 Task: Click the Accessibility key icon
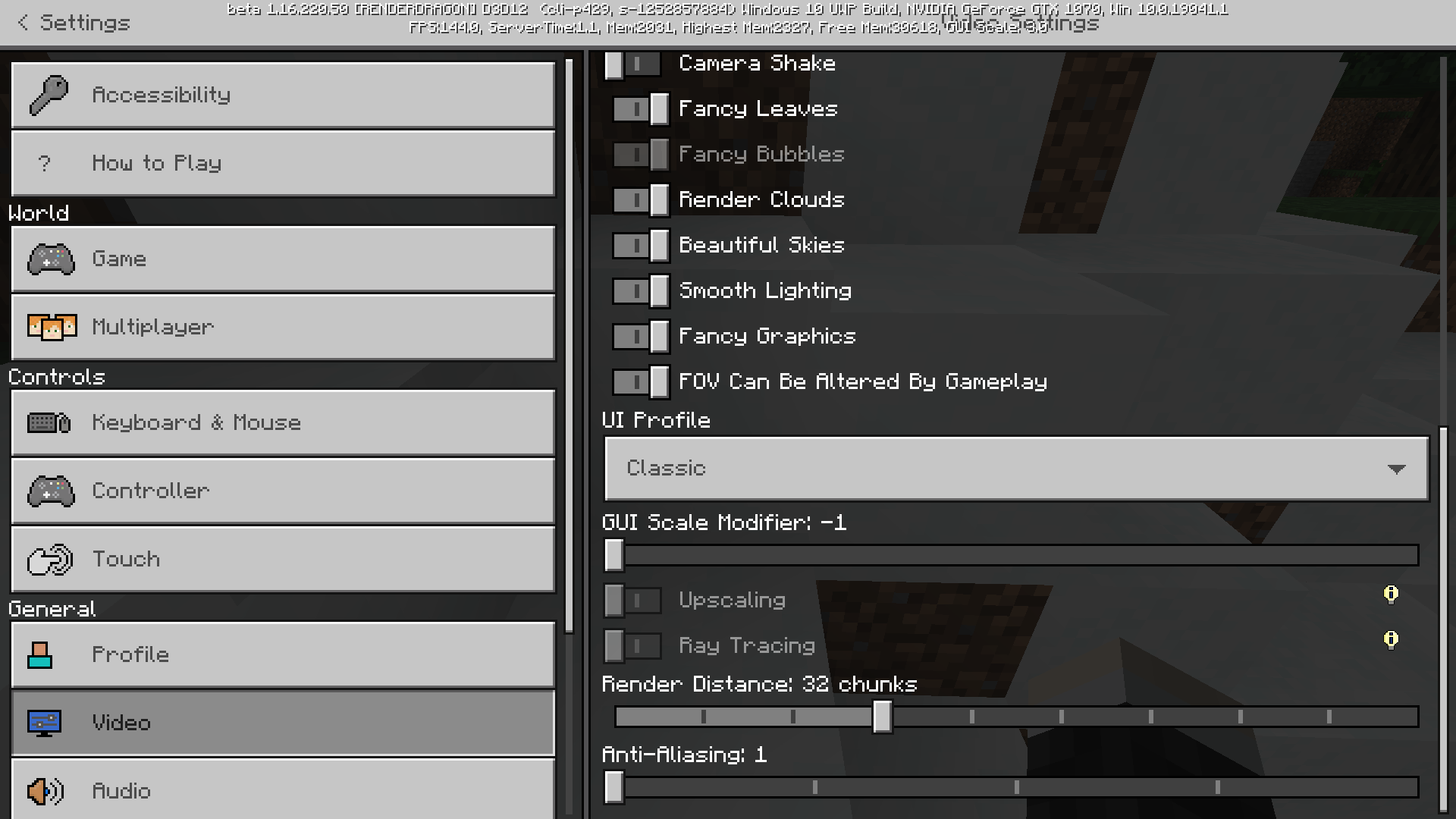(x=49, y=95)
